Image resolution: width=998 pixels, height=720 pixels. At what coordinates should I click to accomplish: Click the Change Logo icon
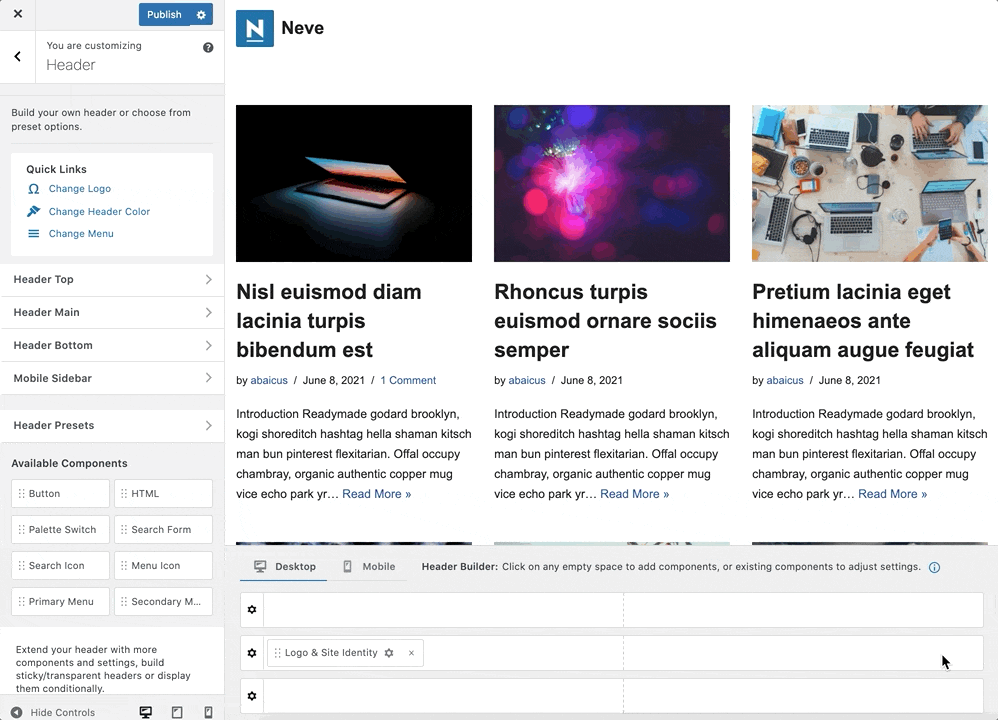pyautogui.click(x=34, y=189)
